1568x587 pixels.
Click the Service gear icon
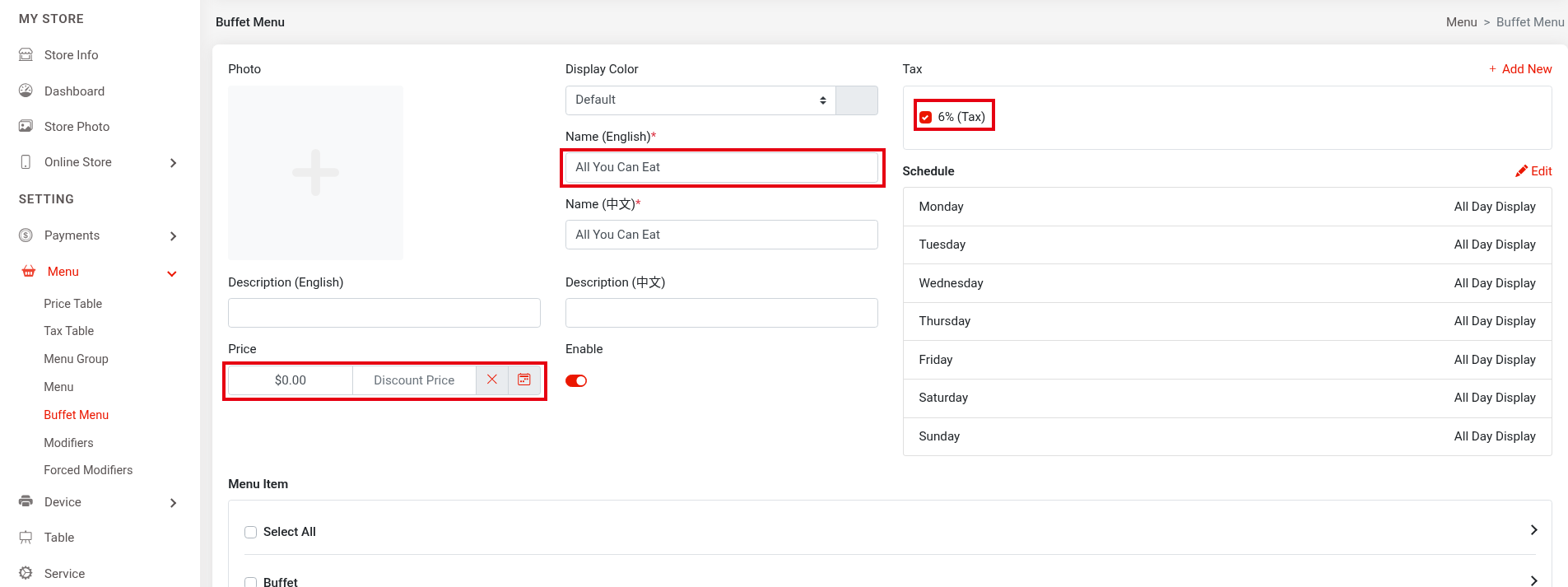(26, 573)
